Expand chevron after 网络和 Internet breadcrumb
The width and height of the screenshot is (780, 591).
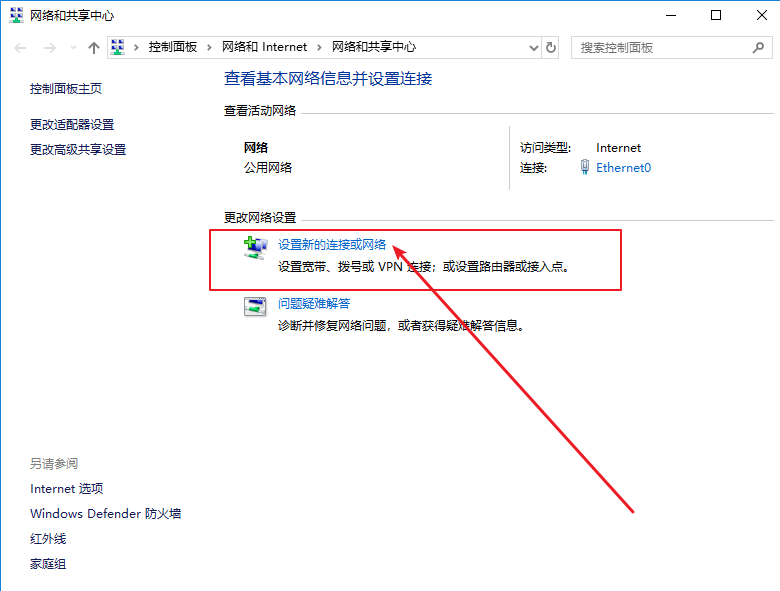[x=319, y=47]
